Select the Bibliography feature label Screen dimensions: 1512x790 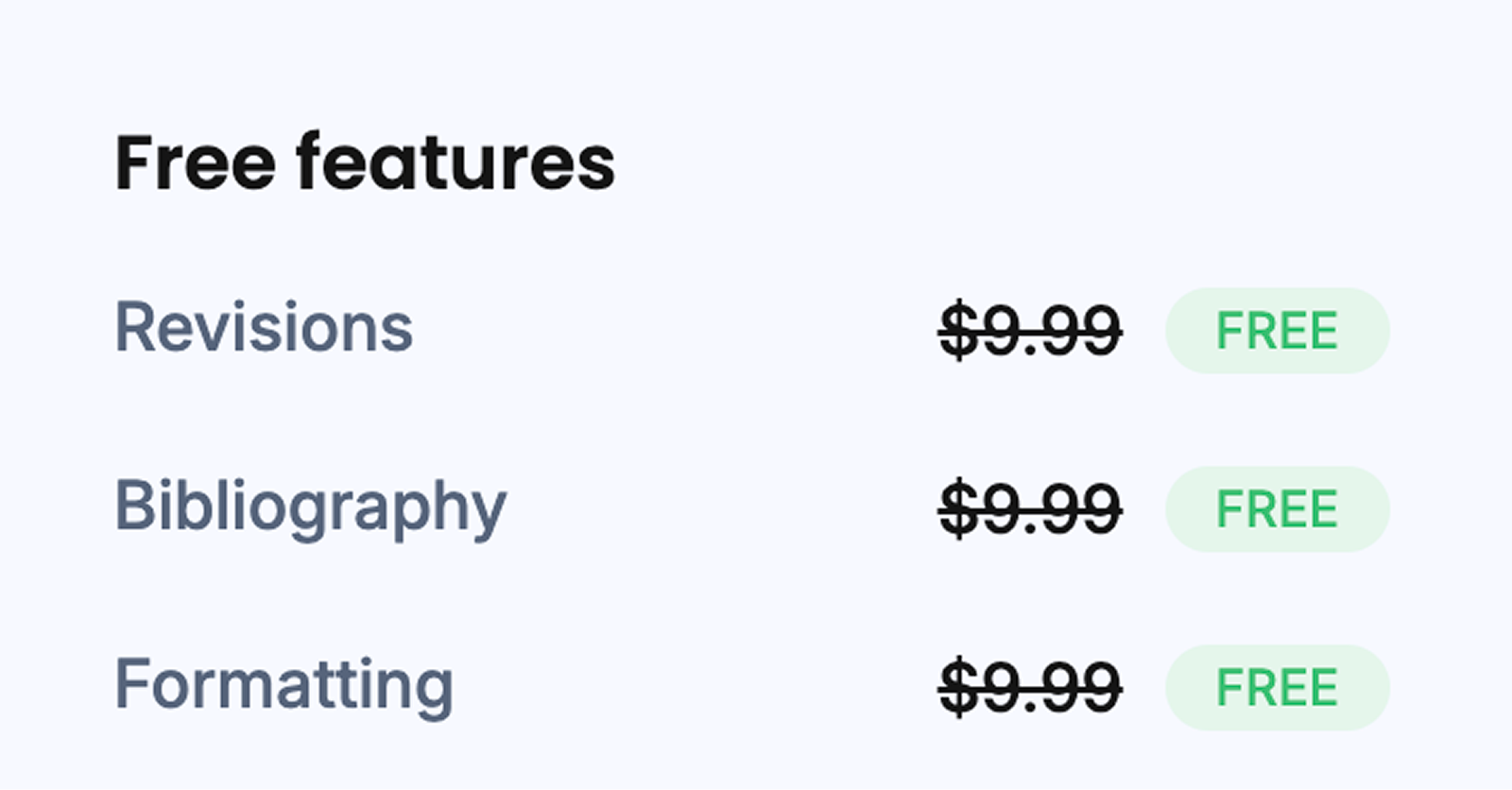310,507
